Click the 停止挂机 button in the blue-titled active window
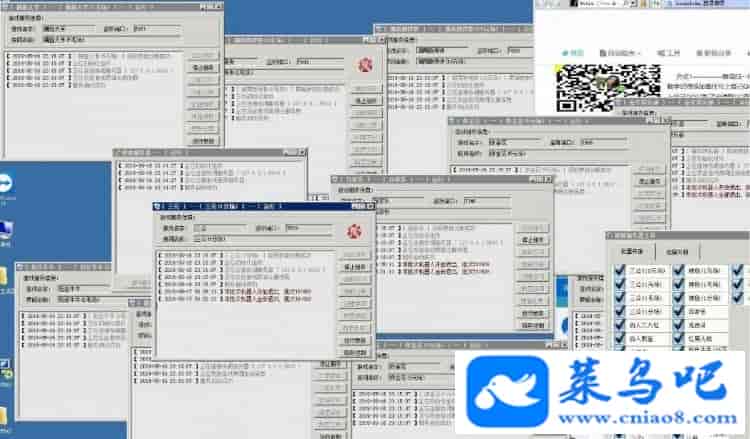 coord(355,267)
